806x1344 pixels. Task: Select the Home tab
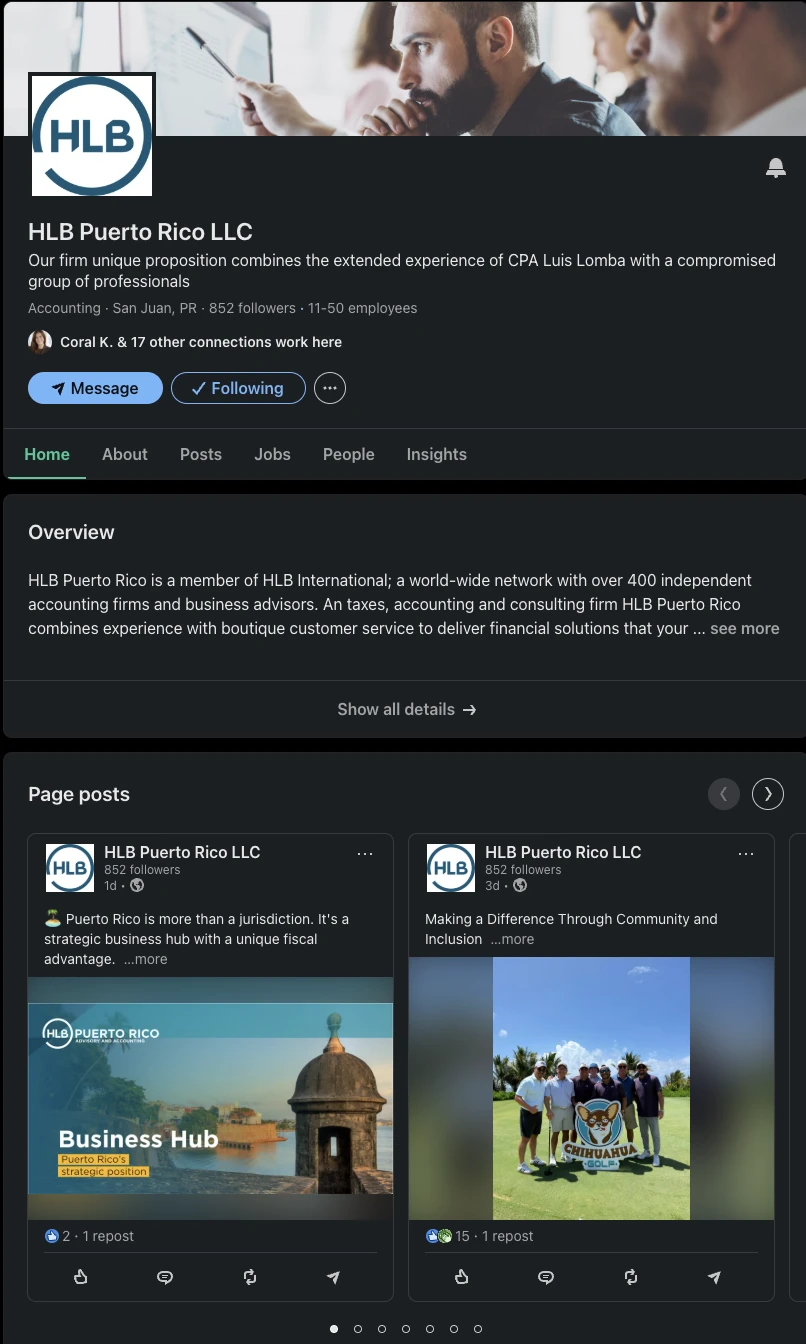[x=47, y=454]
